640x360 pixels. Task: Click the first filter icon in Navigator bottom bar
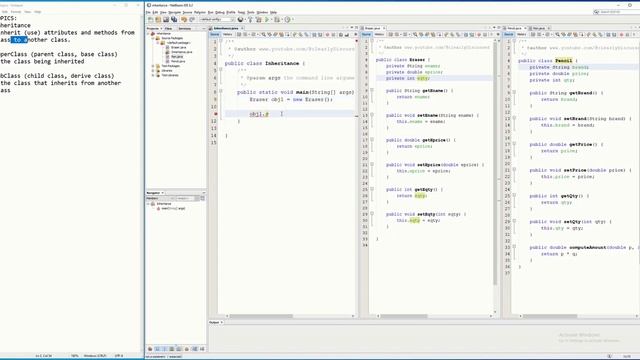pos(150,349)
